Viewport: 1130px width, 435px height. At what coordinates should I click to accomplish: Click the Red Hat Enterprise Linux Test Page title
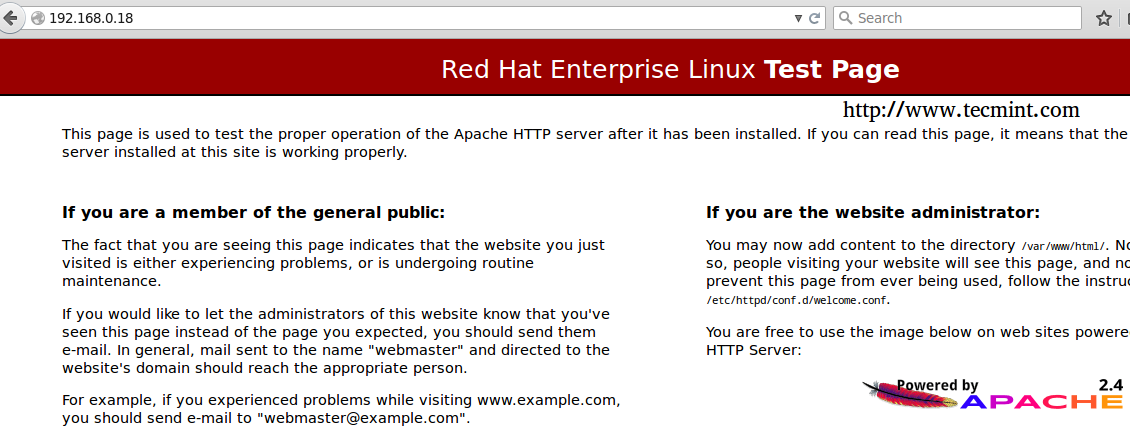pos(670,69)
